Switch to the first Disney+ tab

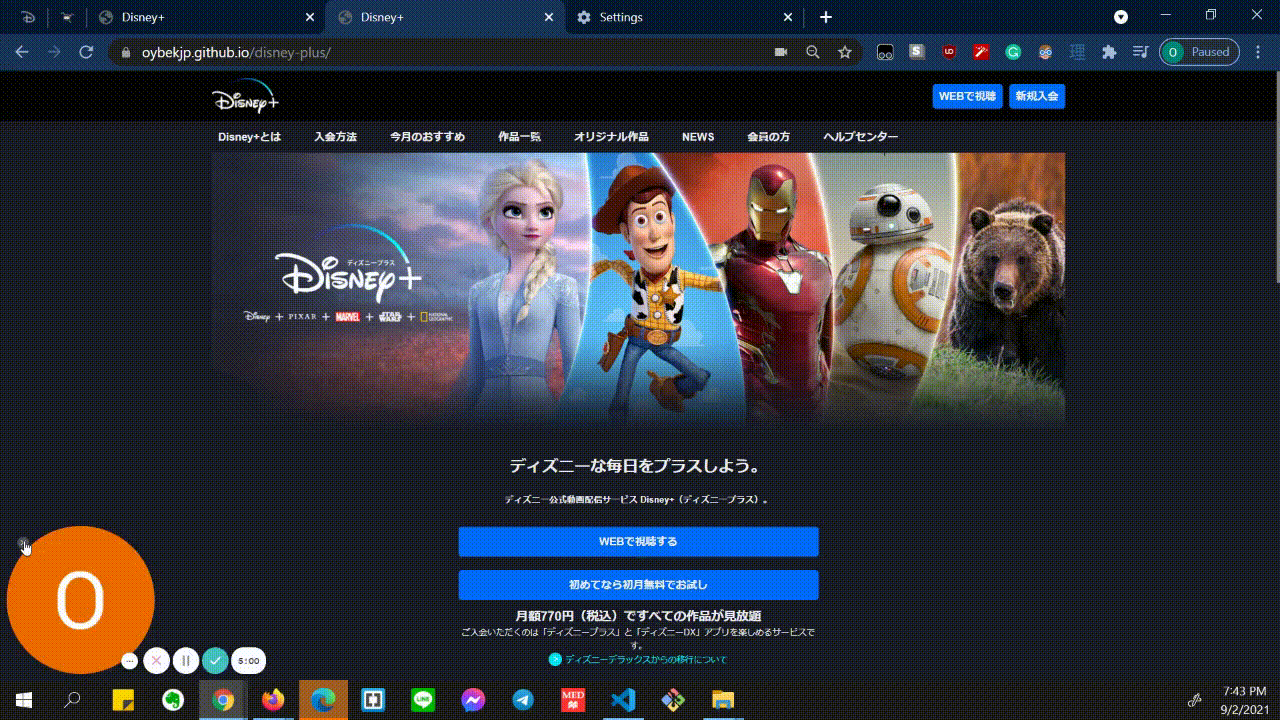click(205, 17)
